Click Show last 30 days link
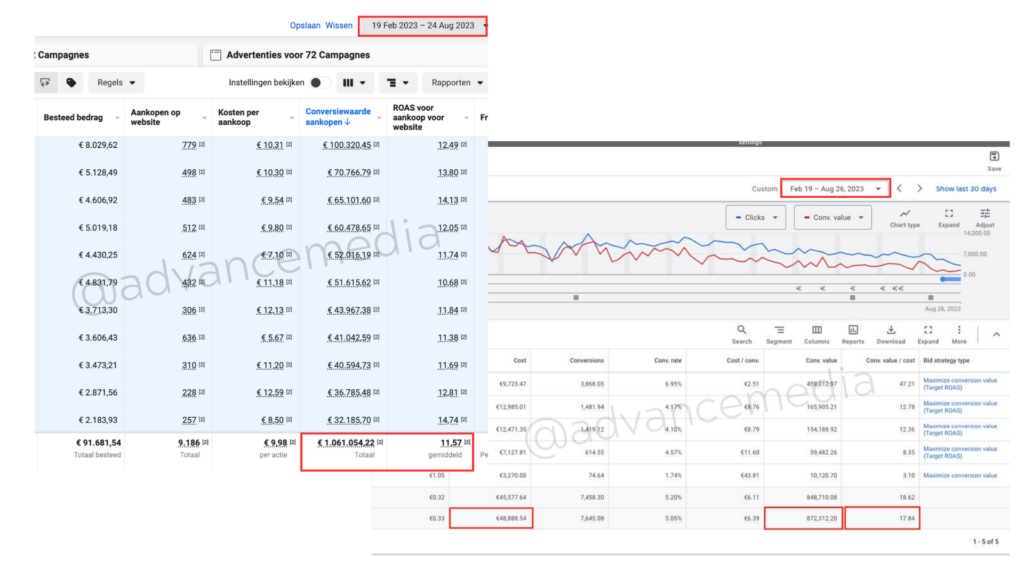1024x576 pixels. [966, 188]
